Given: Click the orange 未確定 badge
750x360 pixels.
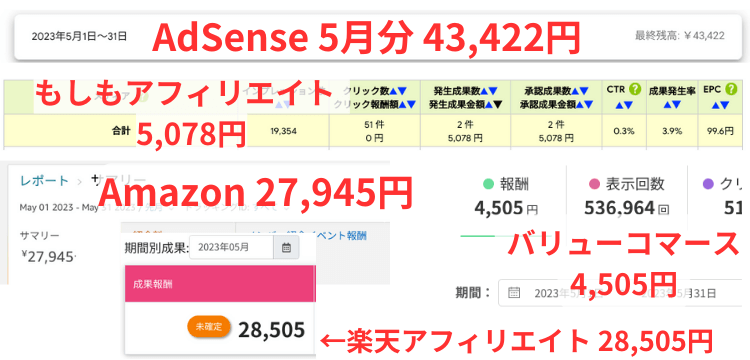Looking at the screenshot, I should click(x=209, y=327).
